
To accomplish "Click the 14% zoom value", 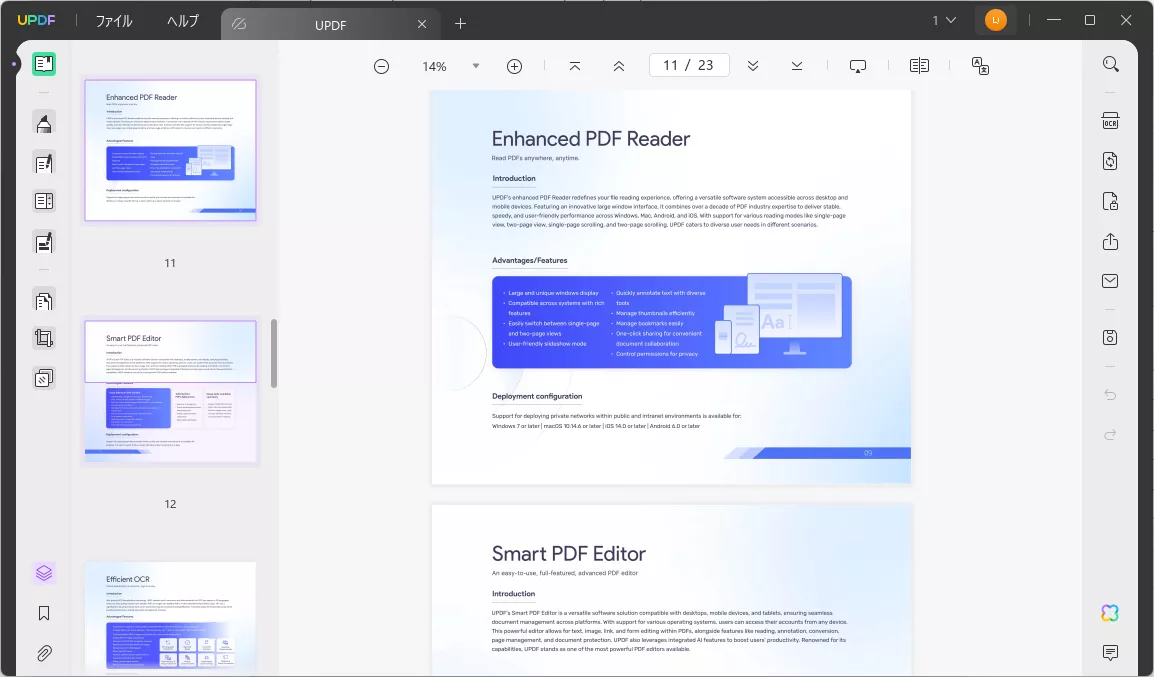I will pyautogui.click(x=434, y=66).
